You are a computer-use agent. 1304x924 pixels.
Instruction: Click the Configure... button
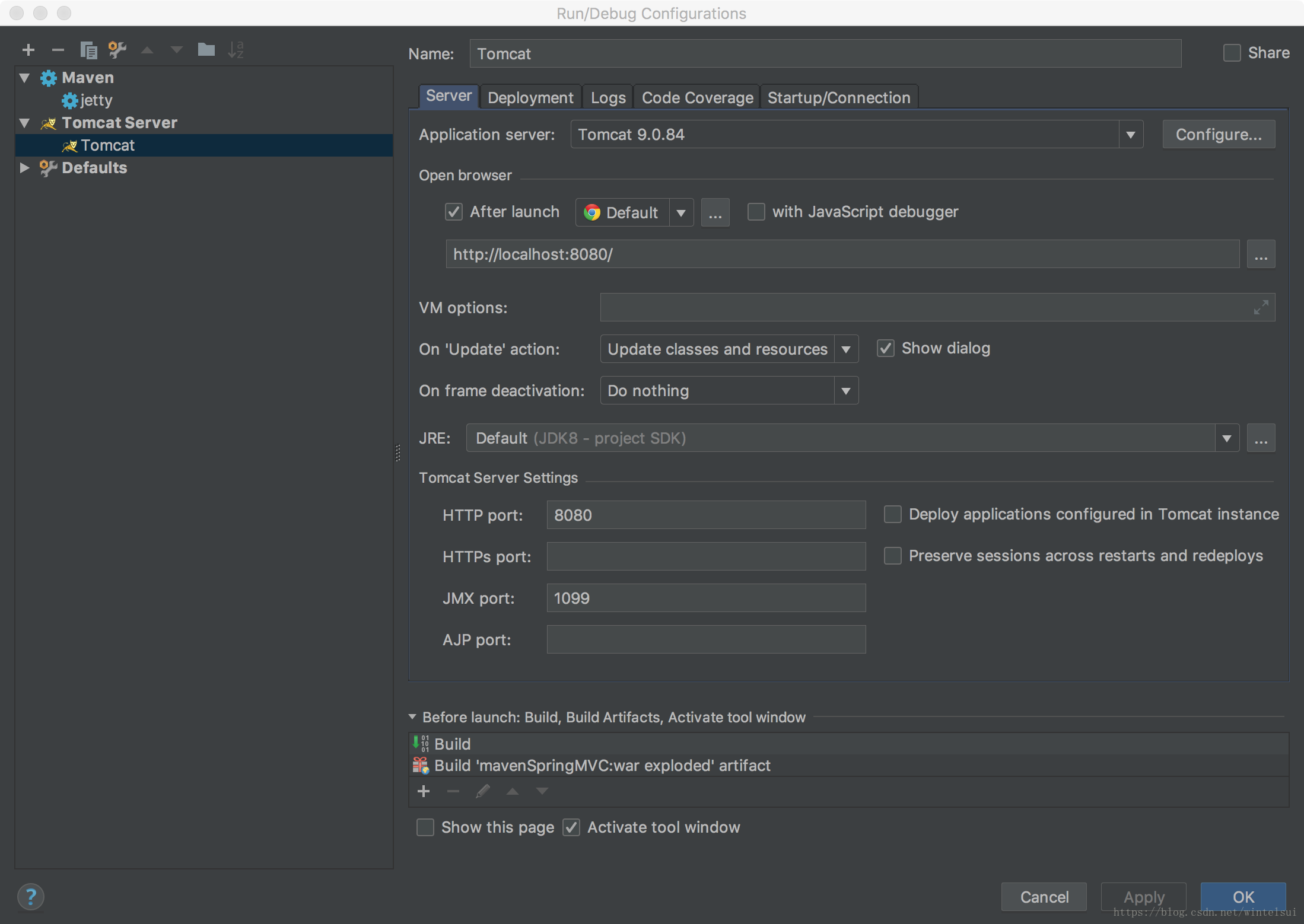click(x=1218, y=135)
